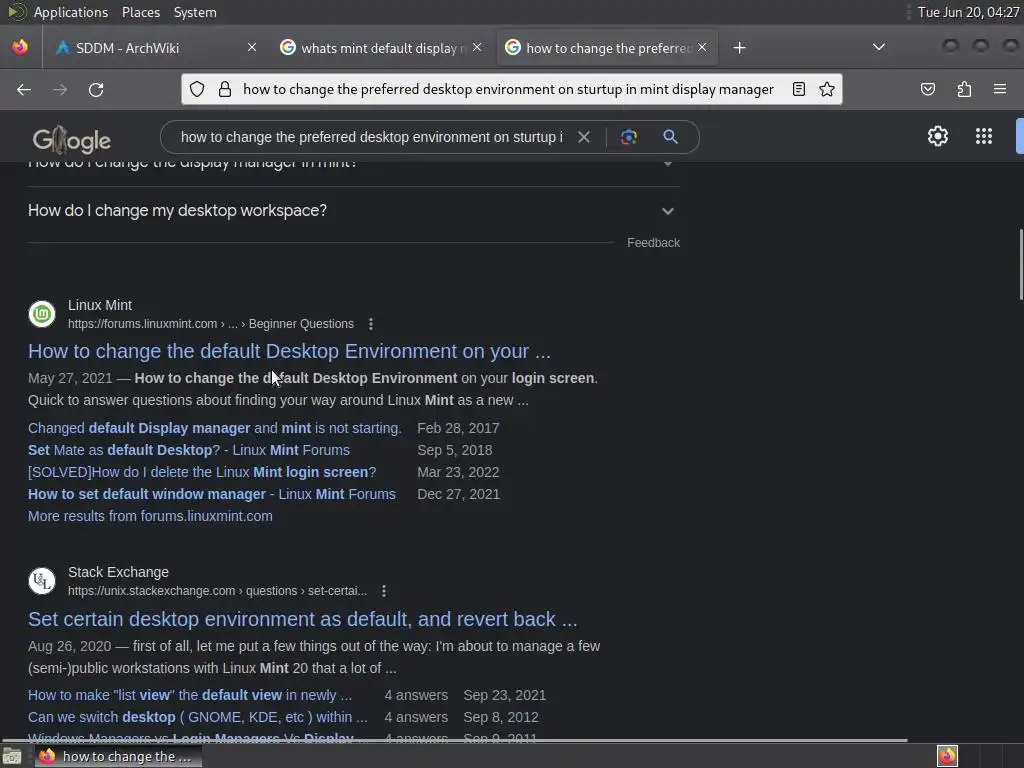
Task: Open Set certain desktop environment as default result
Action: tap(302, 619)
